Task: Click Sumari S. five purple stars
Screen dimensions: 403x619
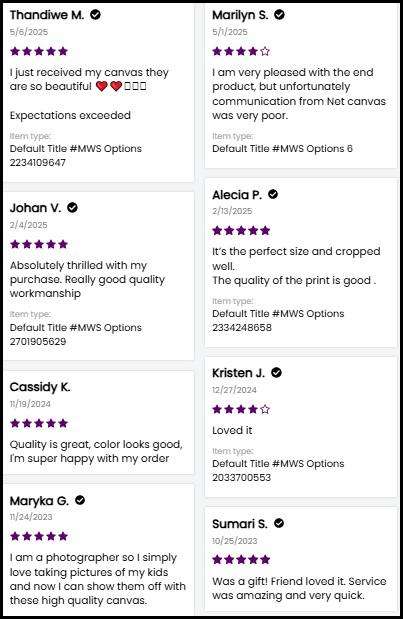Action: coord(241,559)
